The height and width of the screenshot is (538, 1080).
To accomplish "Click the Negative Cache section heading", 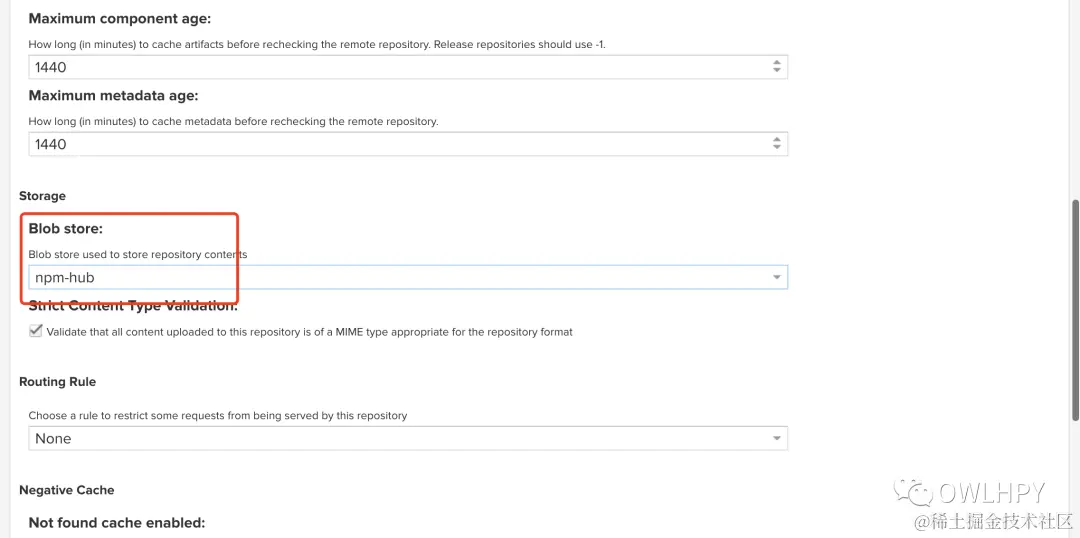I will (x=66, y=490).
